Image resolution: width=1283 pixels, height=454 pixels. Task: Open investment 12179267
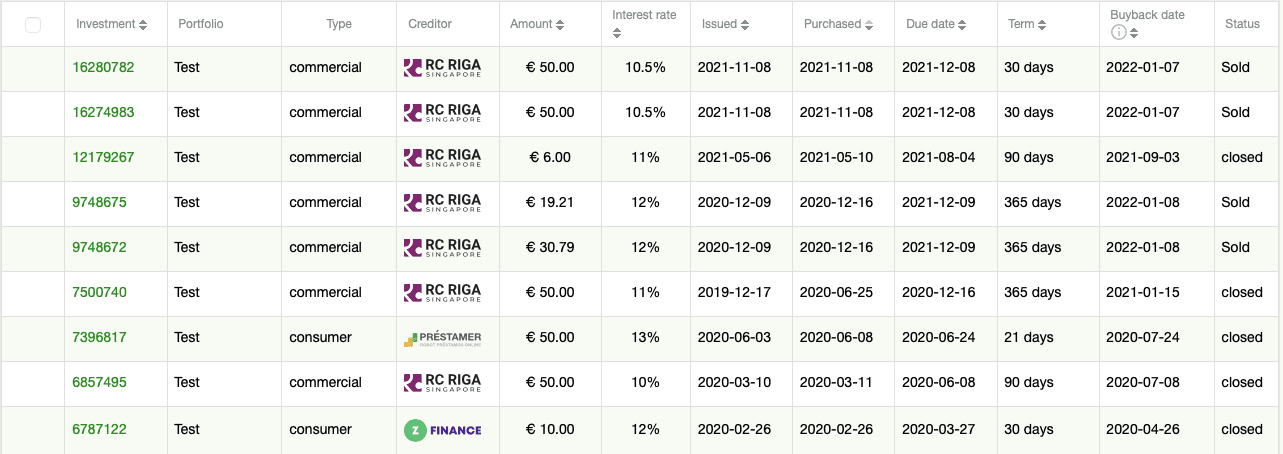103,157
